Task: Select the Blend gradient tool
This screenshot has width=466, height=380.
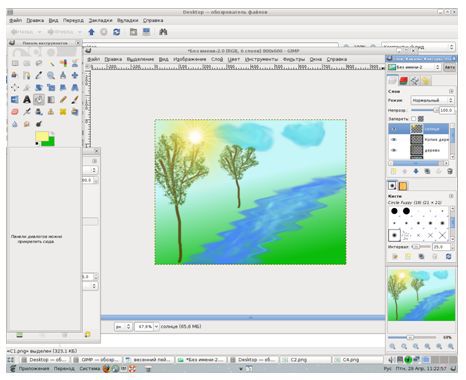Action: click(x=51, y=99)
